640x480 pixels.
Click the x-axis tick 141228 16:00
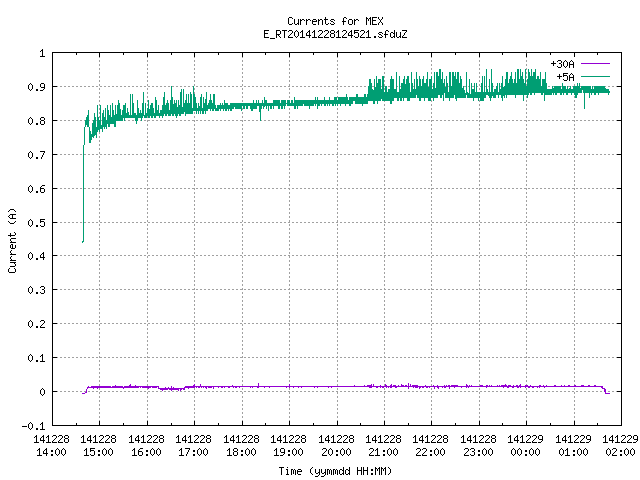click(x=146, y=445)
